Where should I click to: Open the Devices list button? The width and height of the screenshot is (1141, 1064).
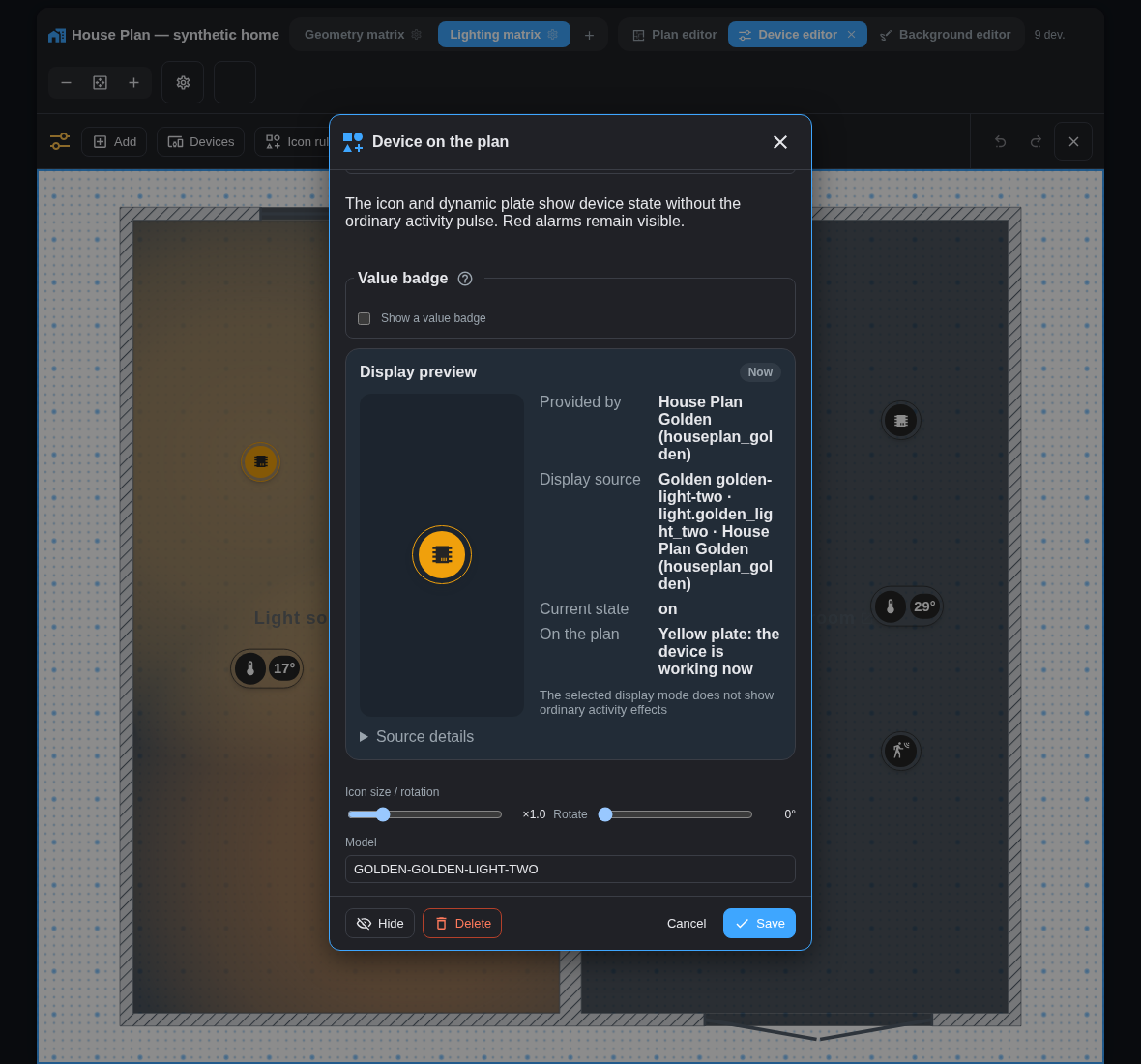pos(201,142)
